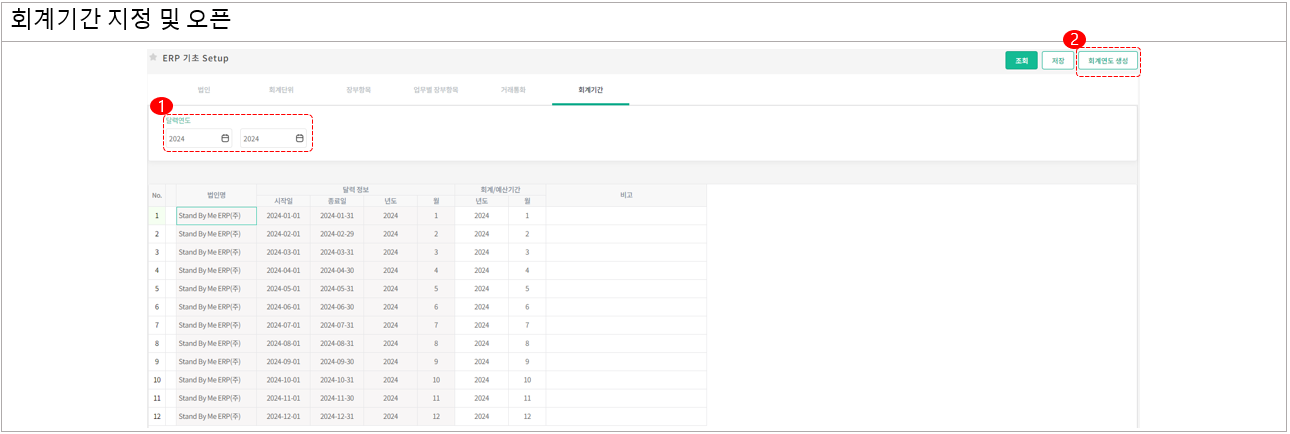Switch to the 법인 tab
The image size is (1290, 434).
pos(204,90)
